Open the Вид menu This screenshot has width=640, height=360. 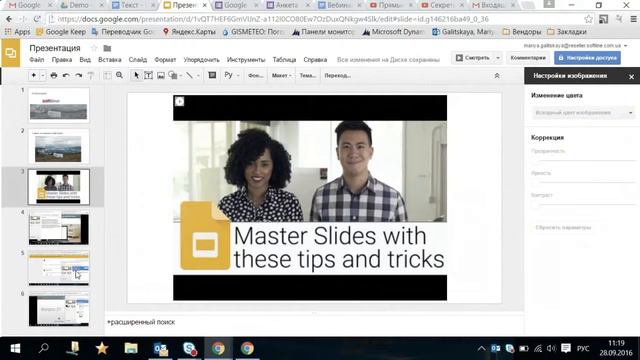[x=85, y=60]
